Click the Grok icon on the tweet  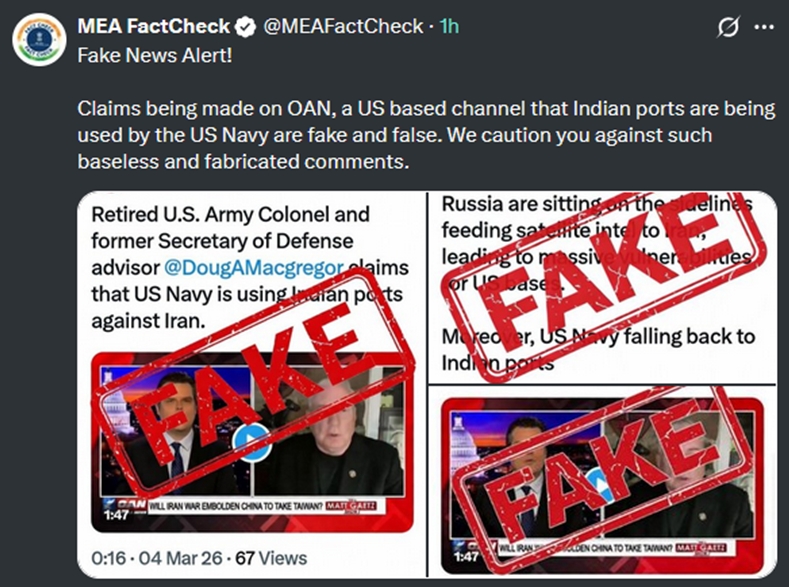click(728, 27)
